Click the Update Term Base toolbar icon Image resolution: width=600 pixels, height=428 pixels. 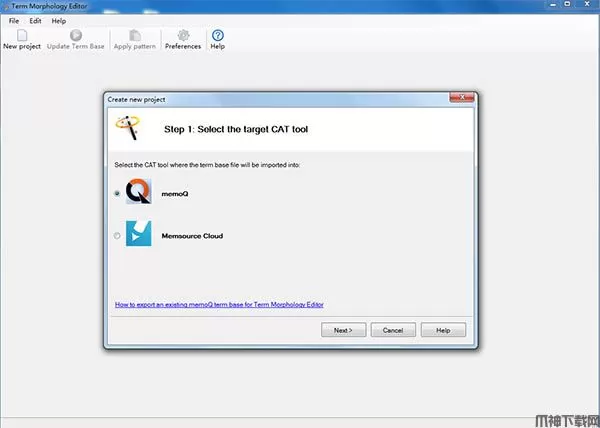pyautogui.click(x=76, y=36)
